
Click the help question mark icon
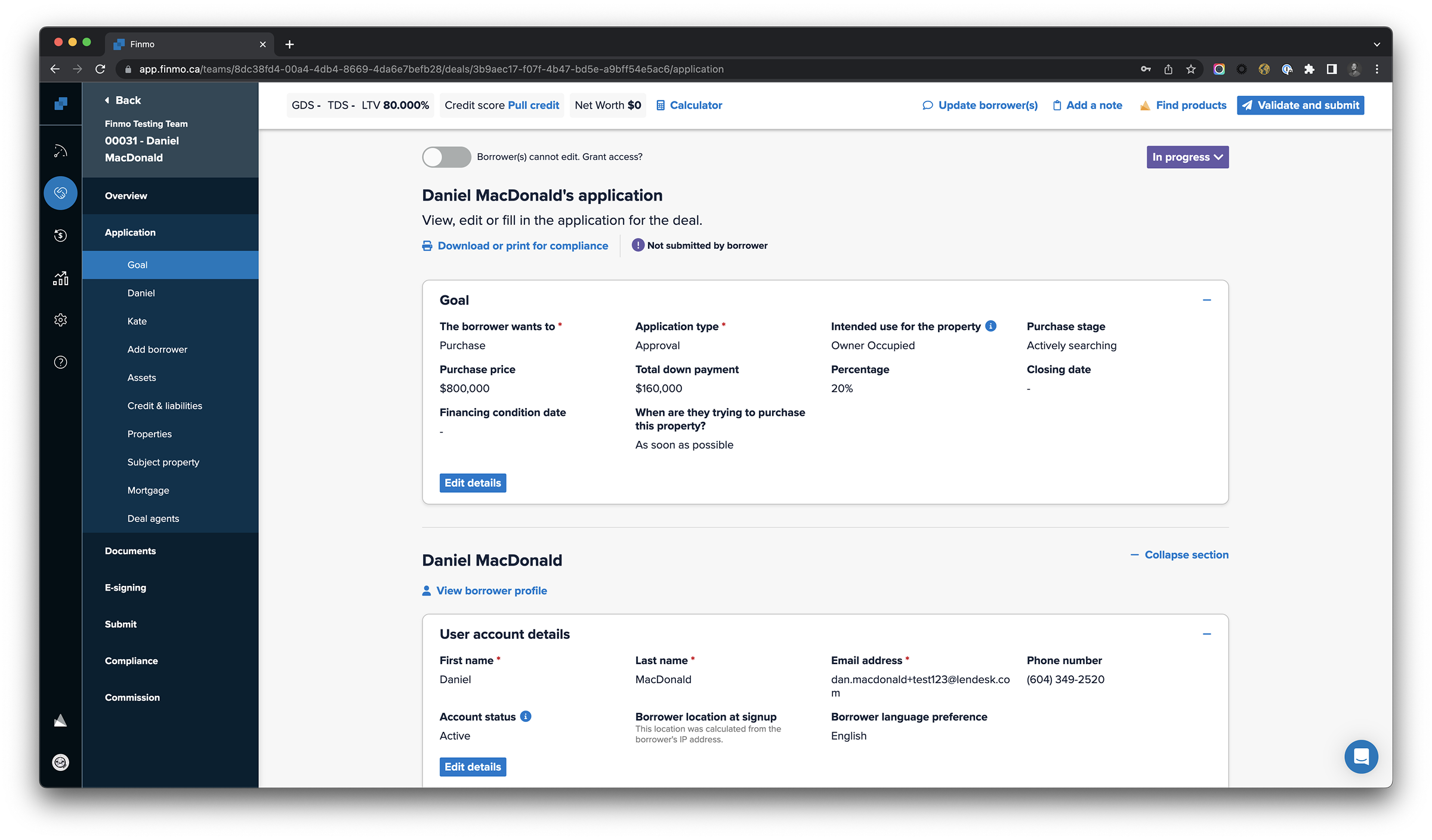[60, 362]
